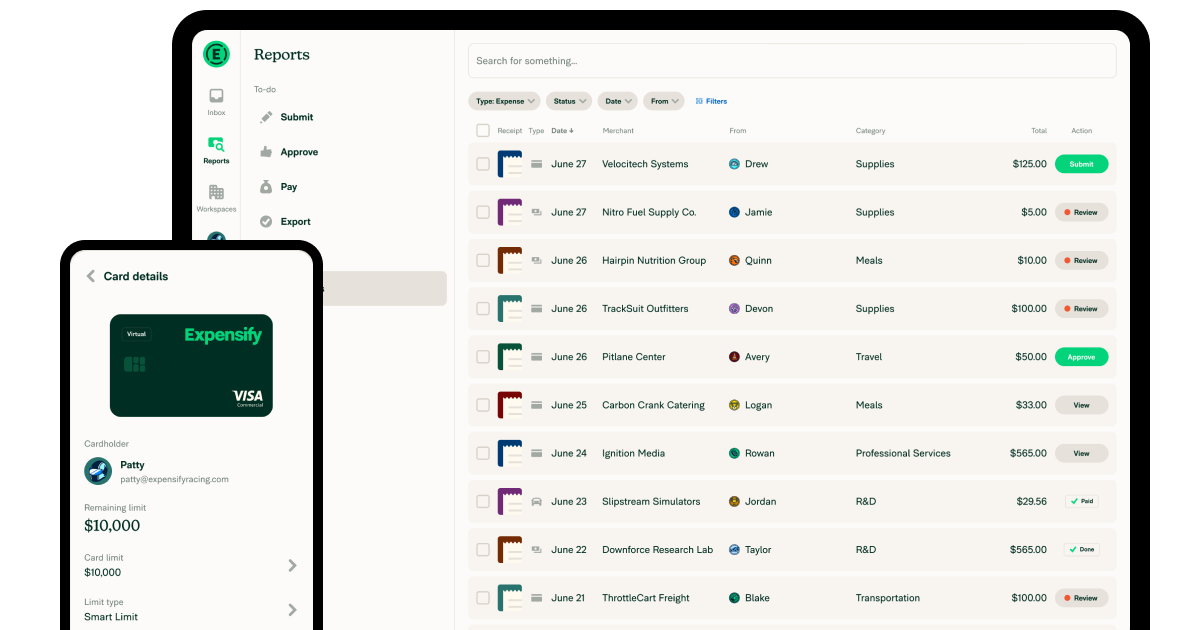Click Review button for TrackSuit Outfitters

point(1082,309)
